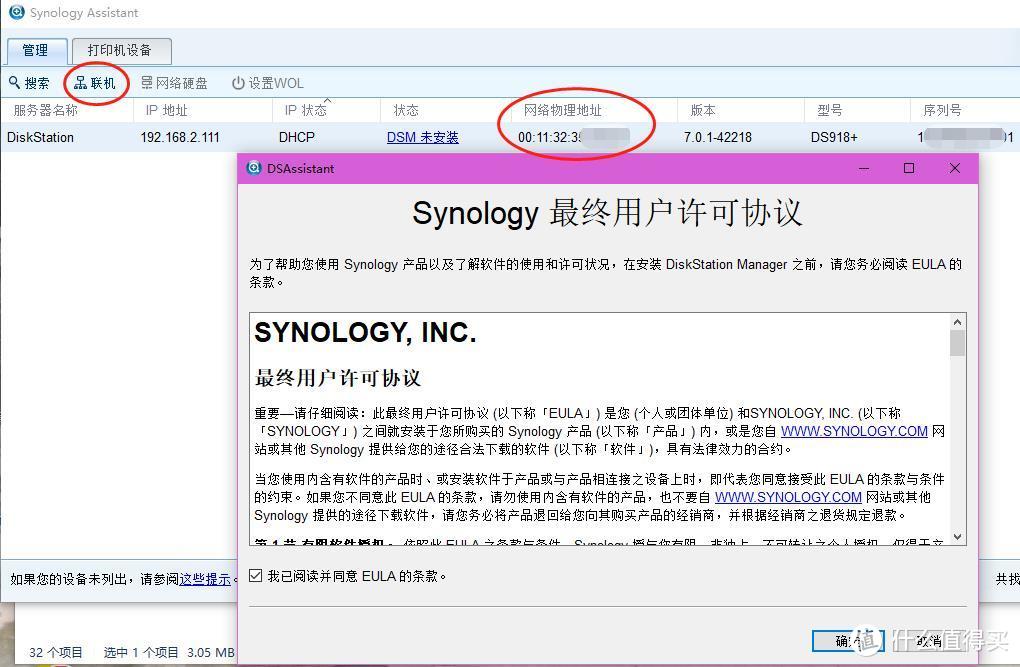Image resolution: width=1020 pixels, height=667 pixels.
Task: Click the 32 个项目 status bar text
Action: coord(56,652)
